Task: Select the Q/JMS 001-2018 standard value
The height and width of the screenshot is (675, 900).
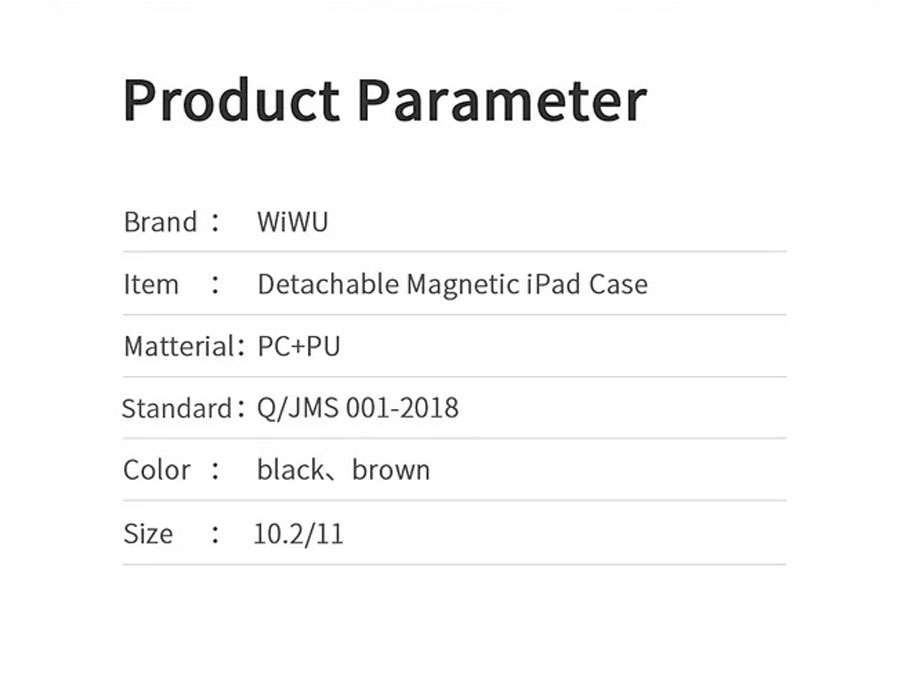Action: (358, 409)
